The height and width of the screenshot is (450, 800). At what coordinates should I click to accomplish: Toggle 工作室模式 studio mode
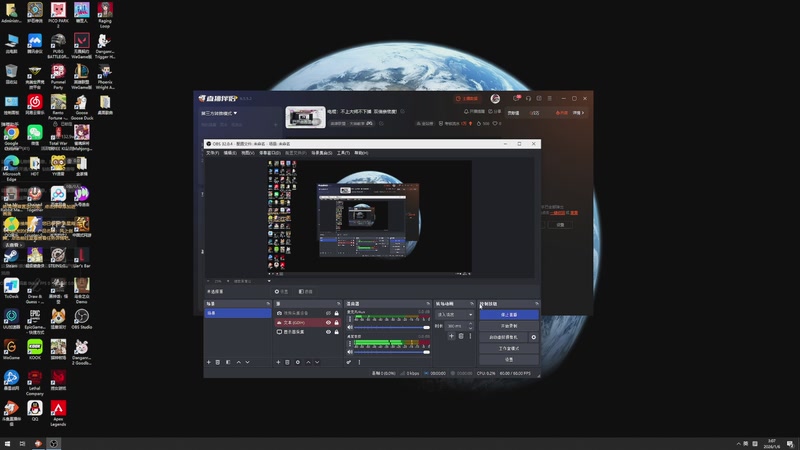pyautogui.click(x=509, y=348)
